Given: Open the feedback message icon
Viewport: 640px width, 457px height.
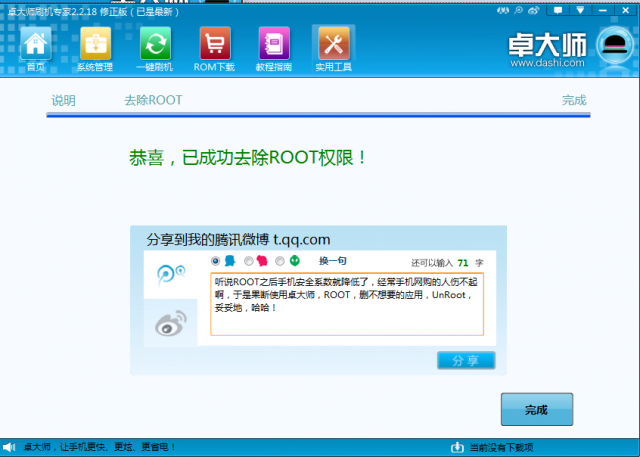Looking at the screenshot, I should pyautogui.click(x=558, y=11).
